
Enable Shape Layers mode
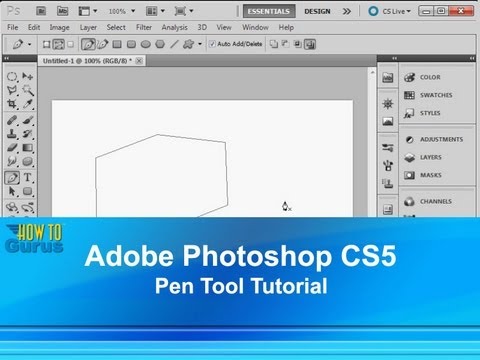(47, 44)
